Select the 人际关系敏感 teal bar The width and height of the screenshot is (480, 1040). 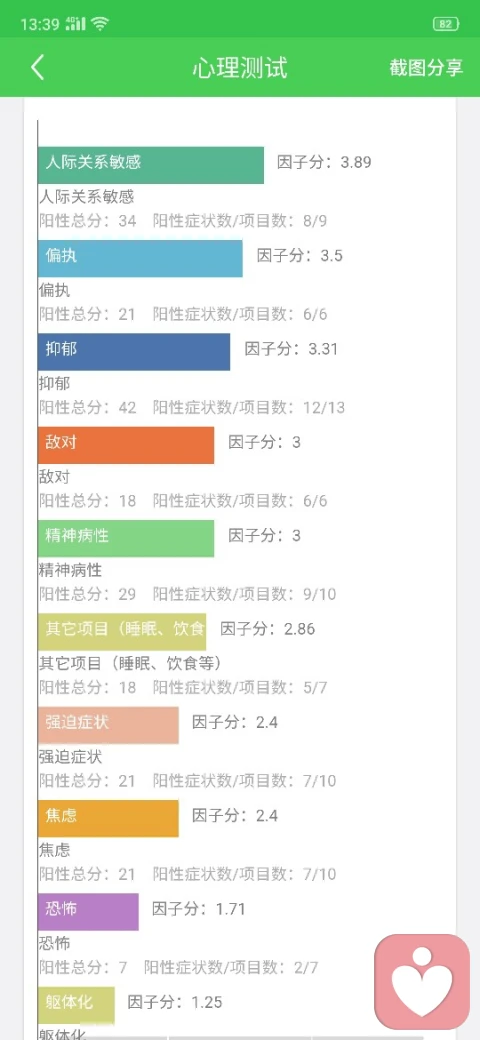150,165
